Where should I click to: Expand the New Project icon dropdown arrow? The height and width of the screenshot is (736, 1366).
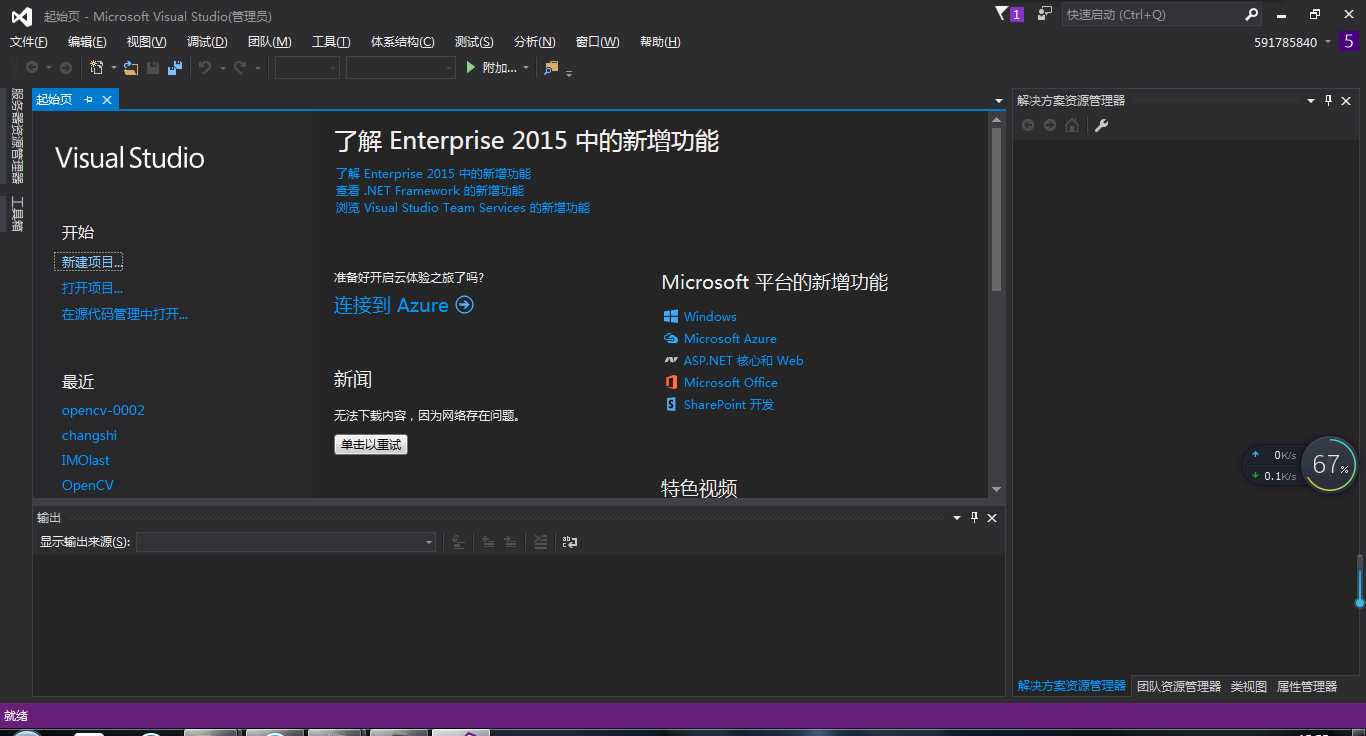[114, 68]
